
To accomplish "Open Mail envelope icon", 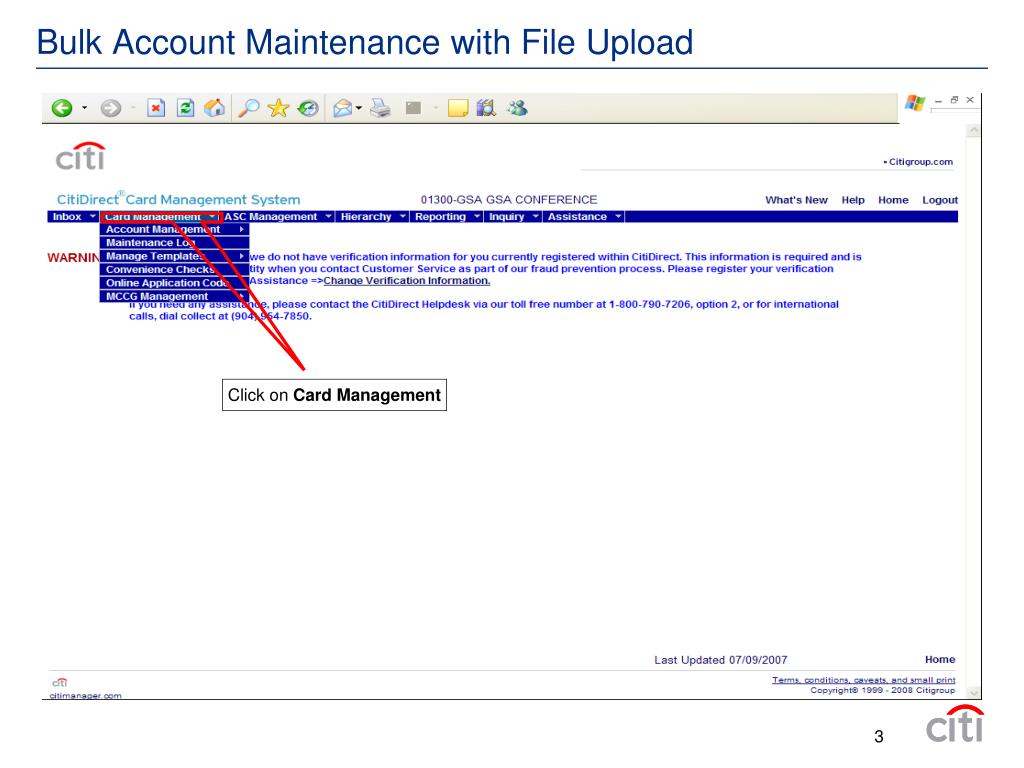I will click(343, 108).
